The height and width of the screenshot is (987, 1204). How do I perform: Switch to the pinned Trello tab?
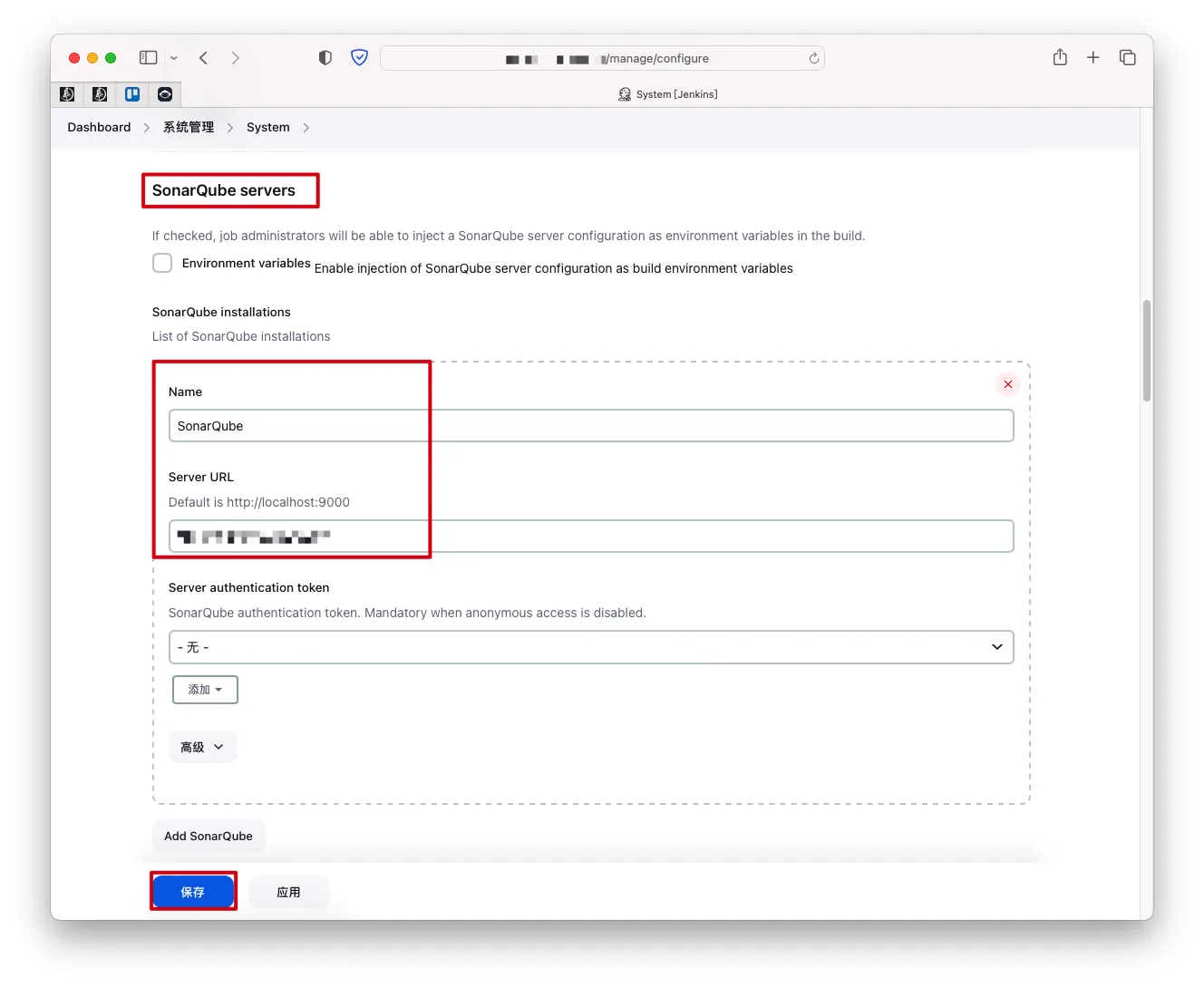[x=132, y=94]
